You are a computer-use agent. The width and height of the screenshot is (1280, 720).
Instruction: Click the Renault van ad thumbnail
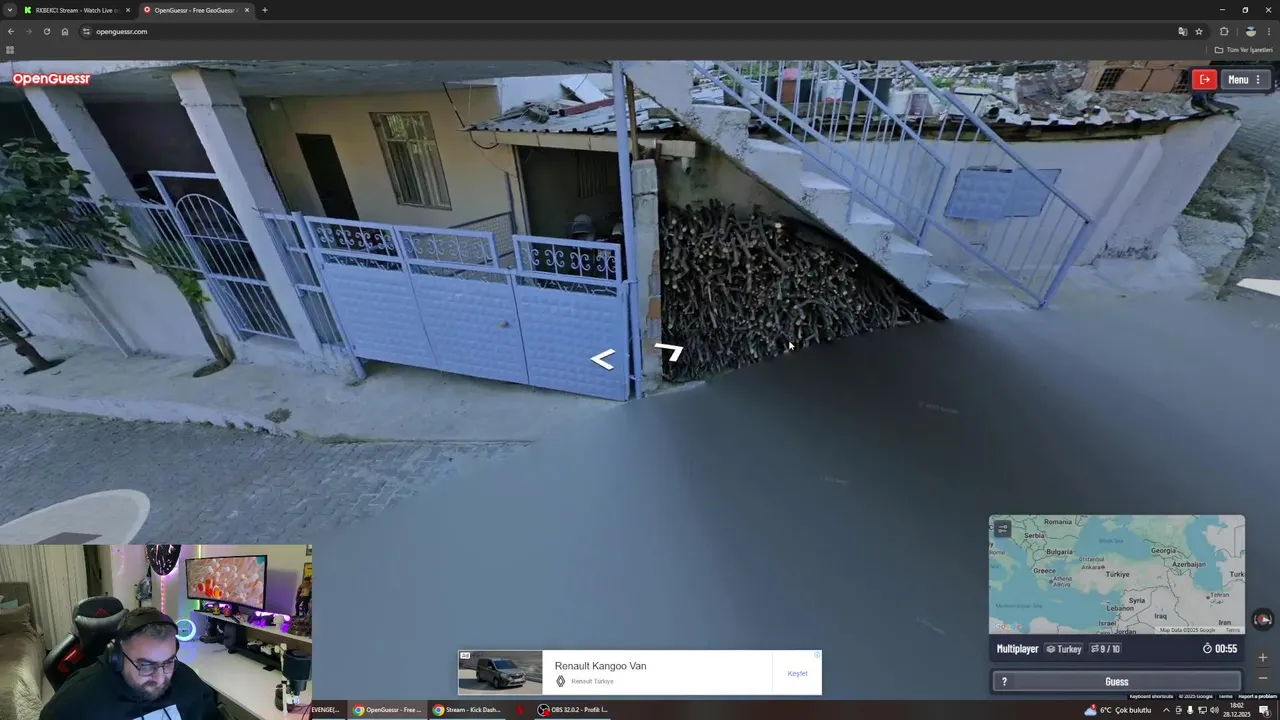pos(500,672)
